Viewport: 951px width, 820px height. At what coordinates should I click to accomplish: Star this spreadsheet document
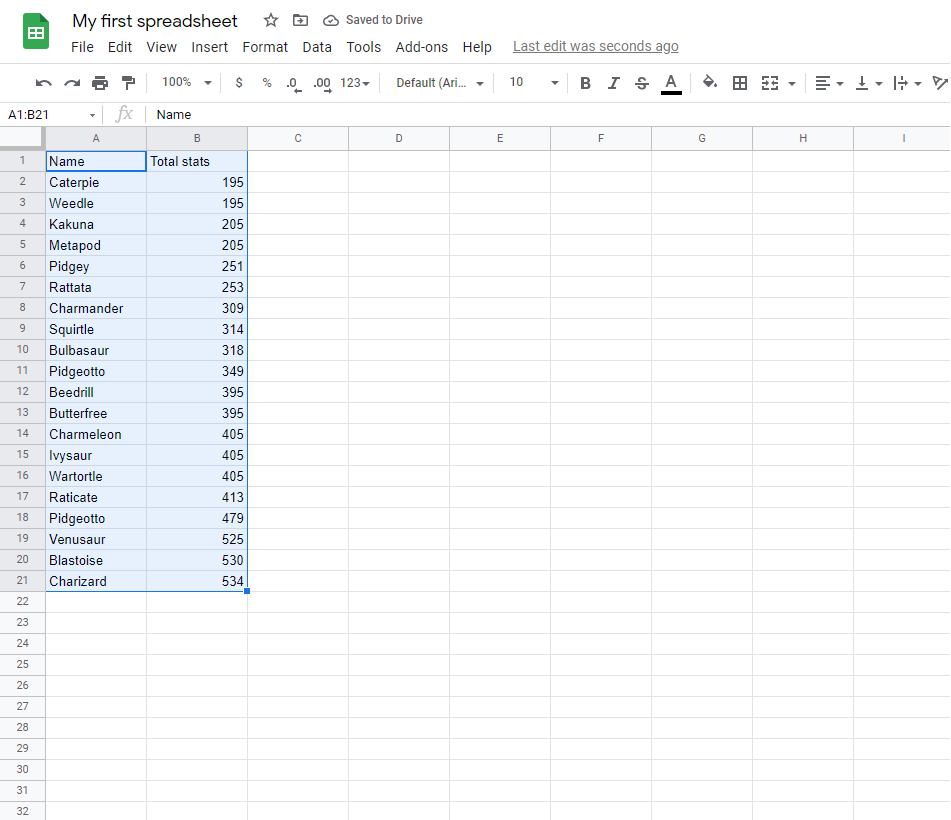[271, 20]
